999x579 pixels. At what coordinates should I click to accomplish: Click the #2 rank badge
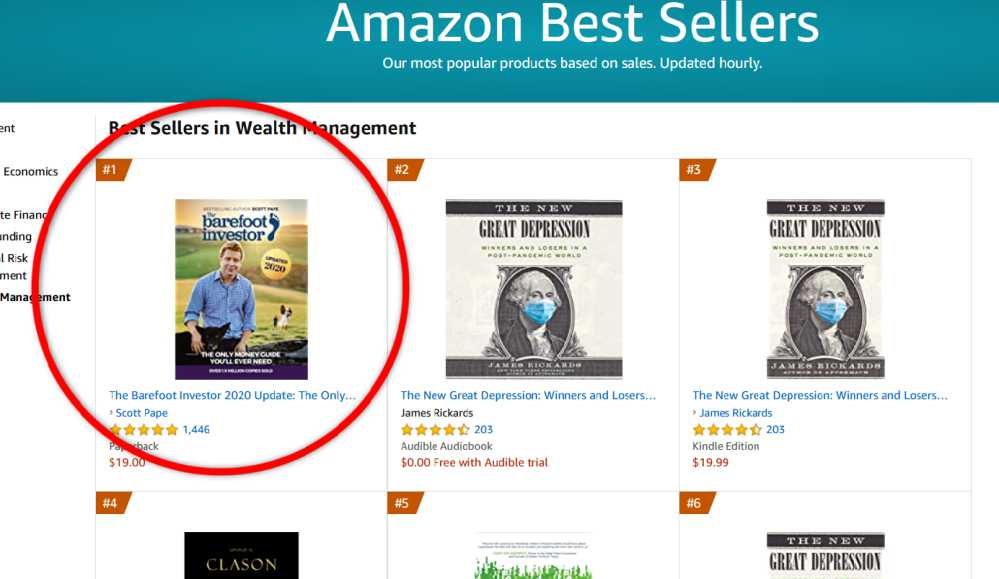[405, 170]
